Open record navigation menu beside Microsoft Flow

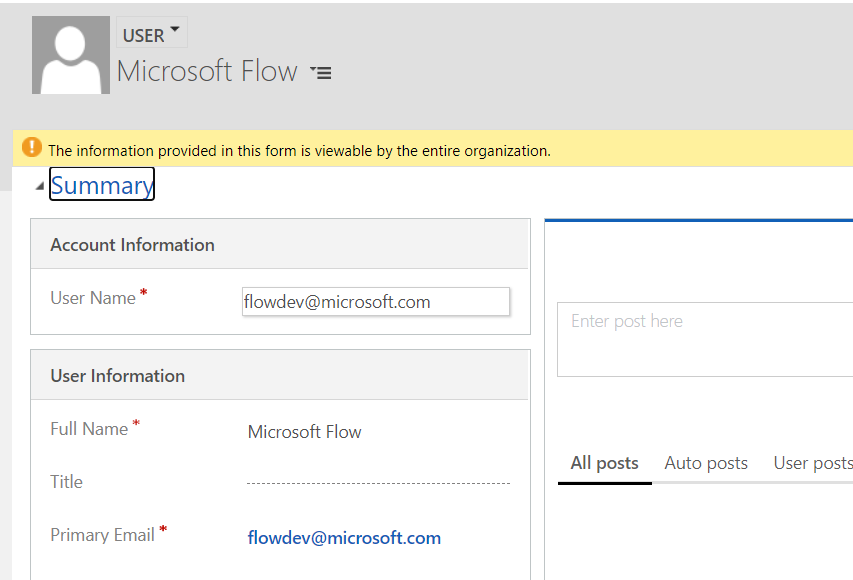(321, 72)
